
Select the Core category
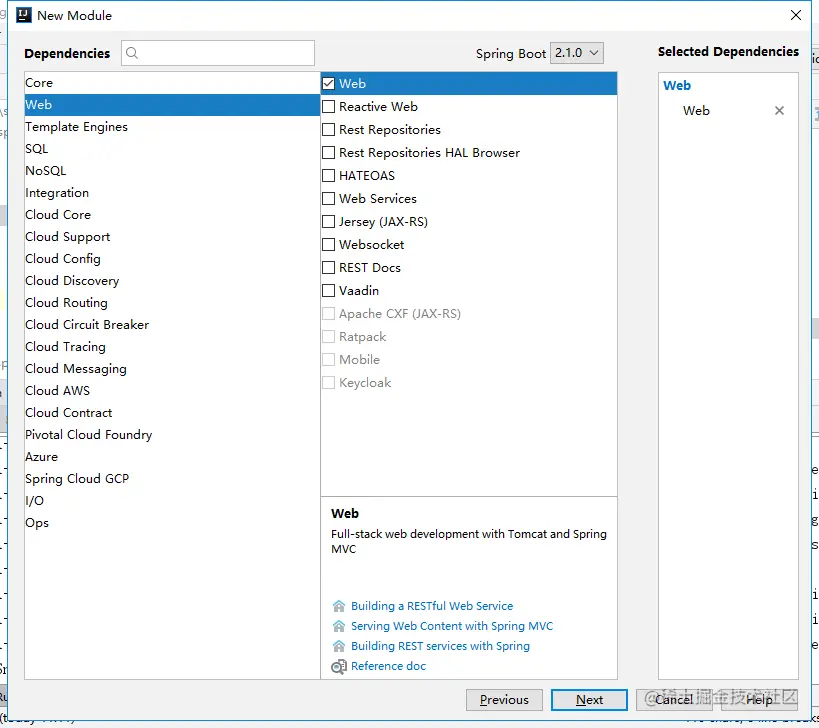172,83
